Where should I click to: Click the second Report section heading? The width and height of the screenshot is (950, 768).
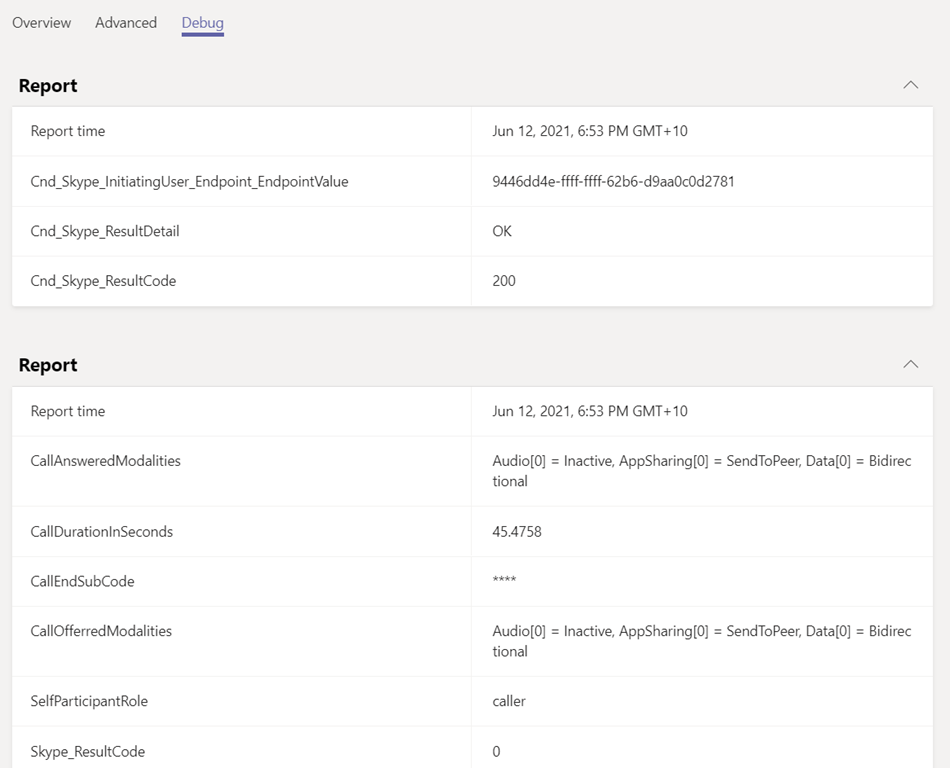pyautogui.click(x=48, y=365)
